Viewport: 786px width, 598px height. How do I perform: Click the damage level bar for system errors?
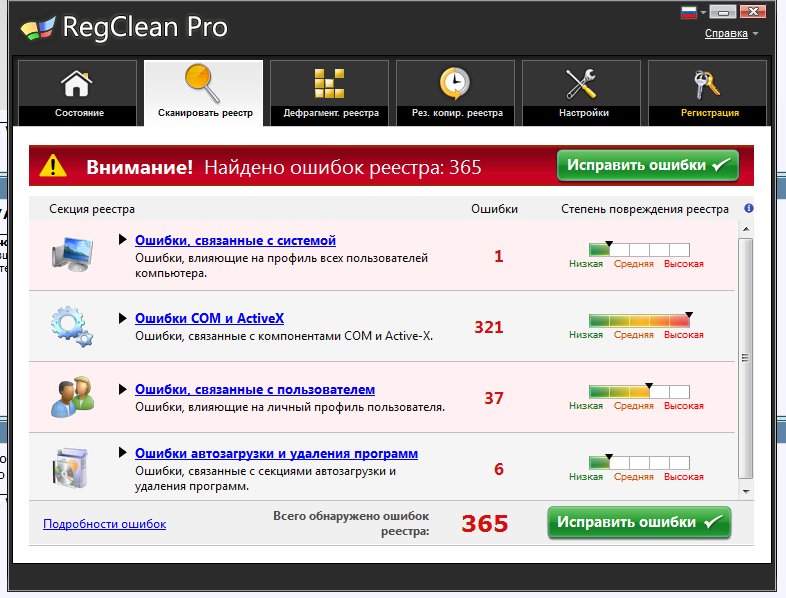point(639,249)
